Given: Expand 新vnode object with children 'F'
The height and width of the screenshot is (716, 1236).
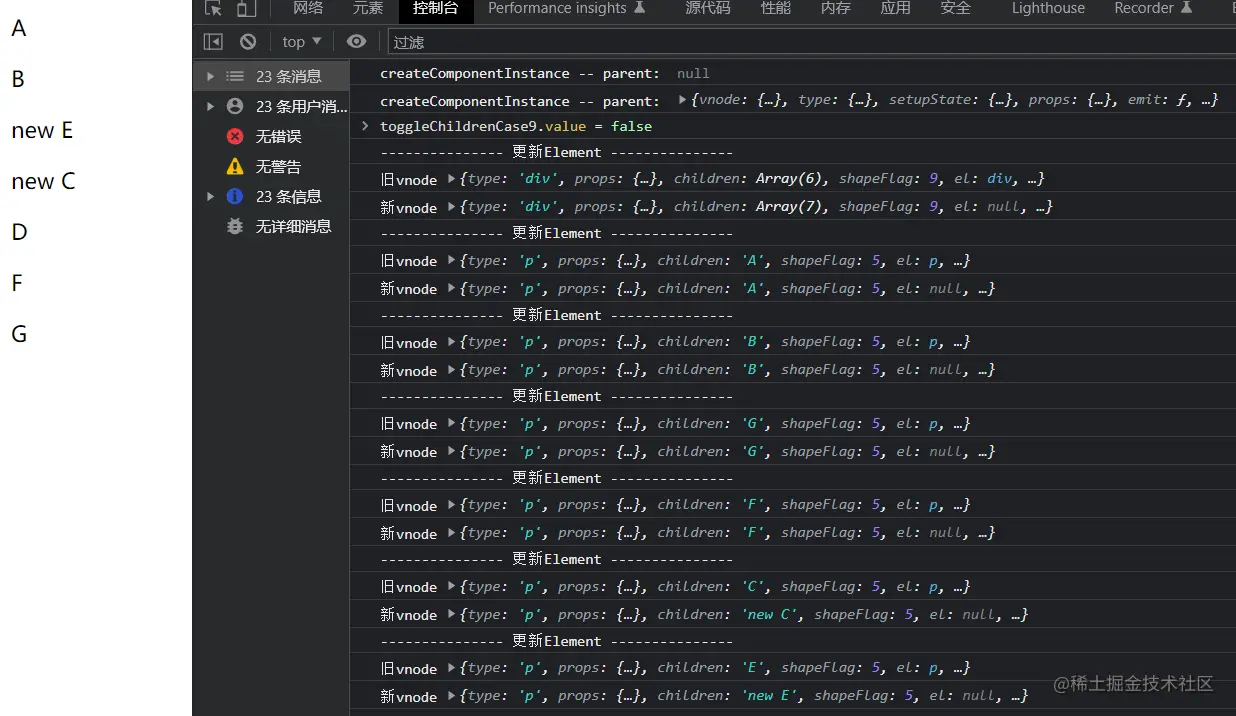Looking at the screenshot, I should coord(452,533).
